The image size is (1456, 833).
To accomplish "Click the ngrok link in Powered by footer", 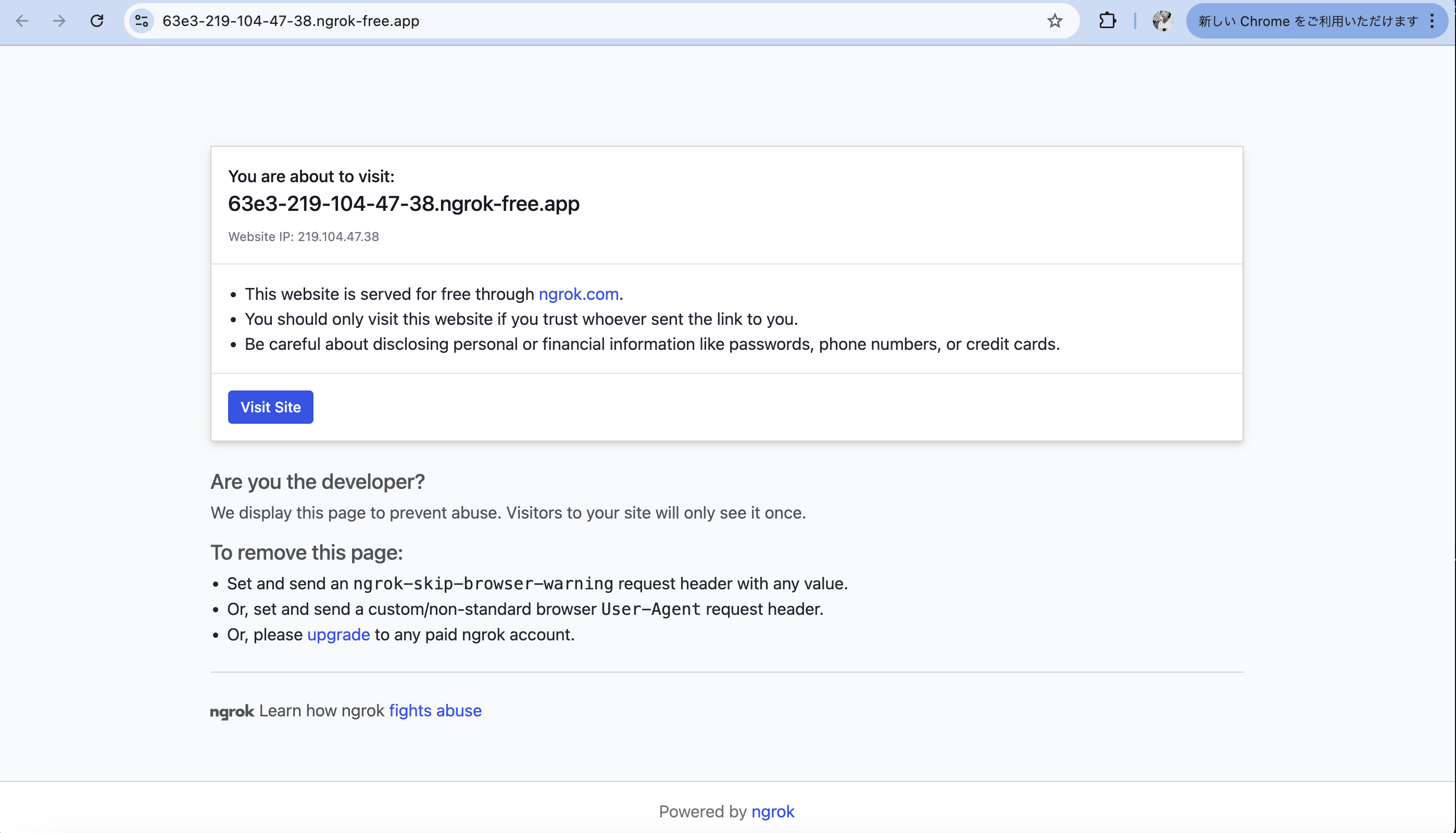I will click(x=772, y=811).
